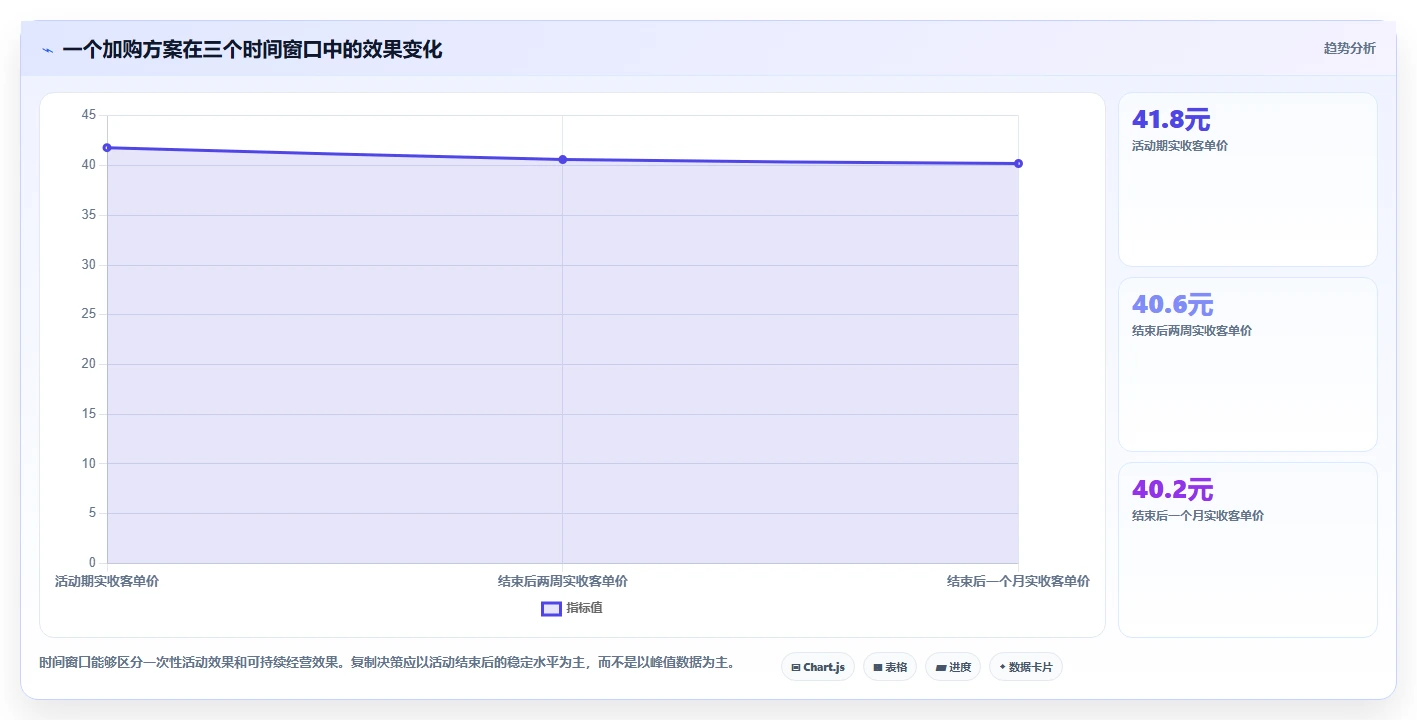Click the 结束后一个月实收客单价 card caption

pos(1198,516)
